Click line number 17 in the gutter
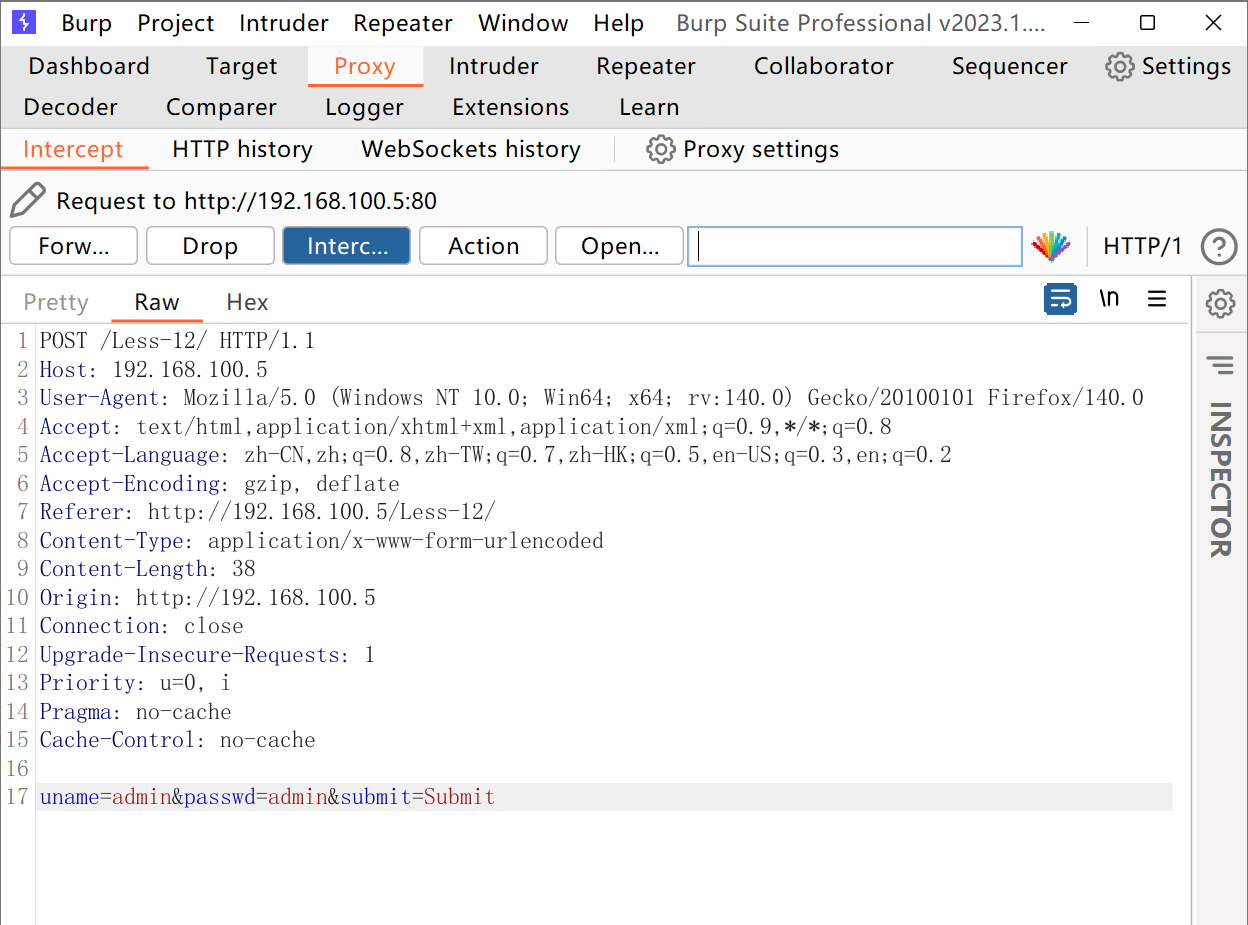 (x=17, y=797)
